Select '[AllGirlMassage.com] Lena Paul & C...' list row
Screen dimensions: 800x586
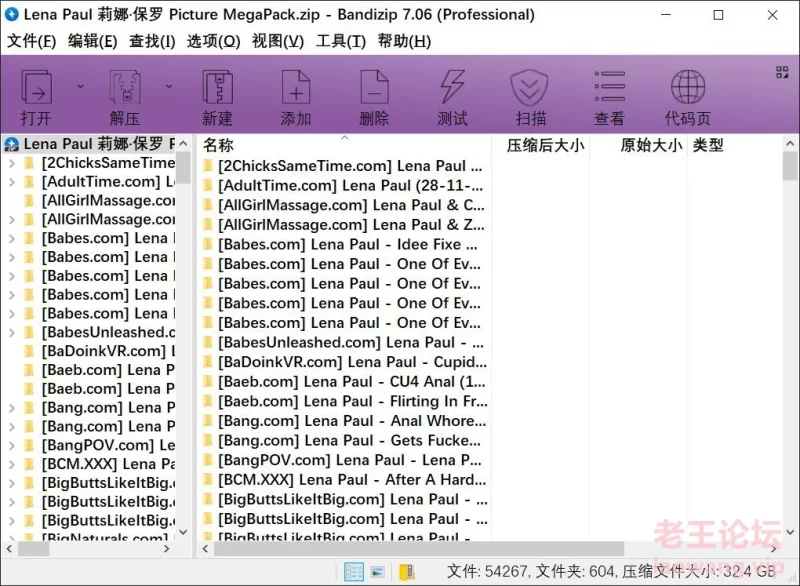pos(344,205)
